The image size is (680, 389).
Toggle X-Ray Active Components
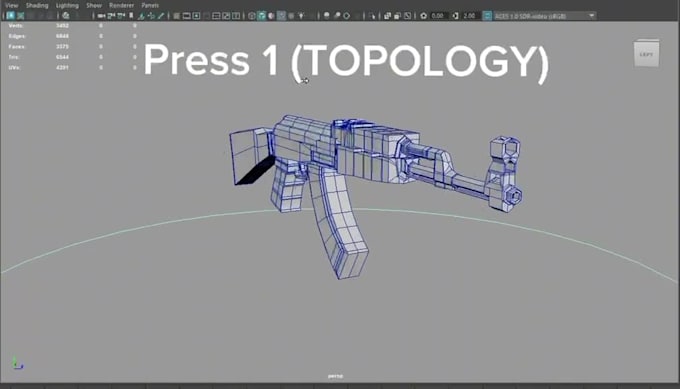pyautogui.click(x=397, y=16)
